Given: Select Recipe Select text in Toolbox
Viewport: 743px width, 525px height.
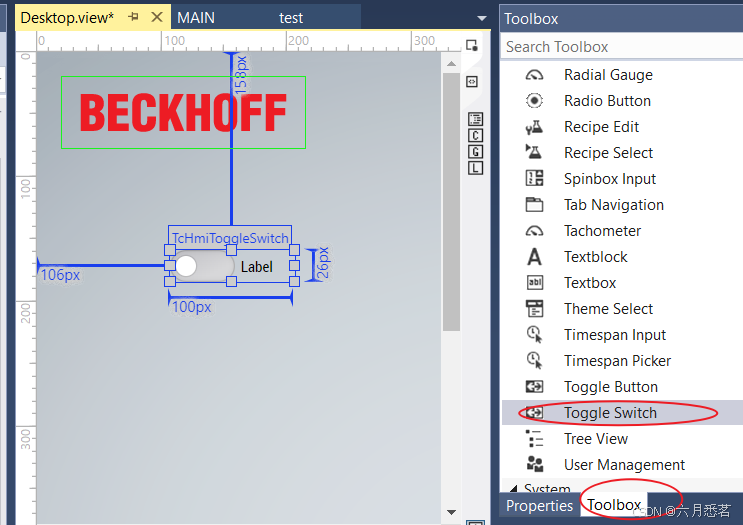Looking at the screenshot, I should 608,153.
